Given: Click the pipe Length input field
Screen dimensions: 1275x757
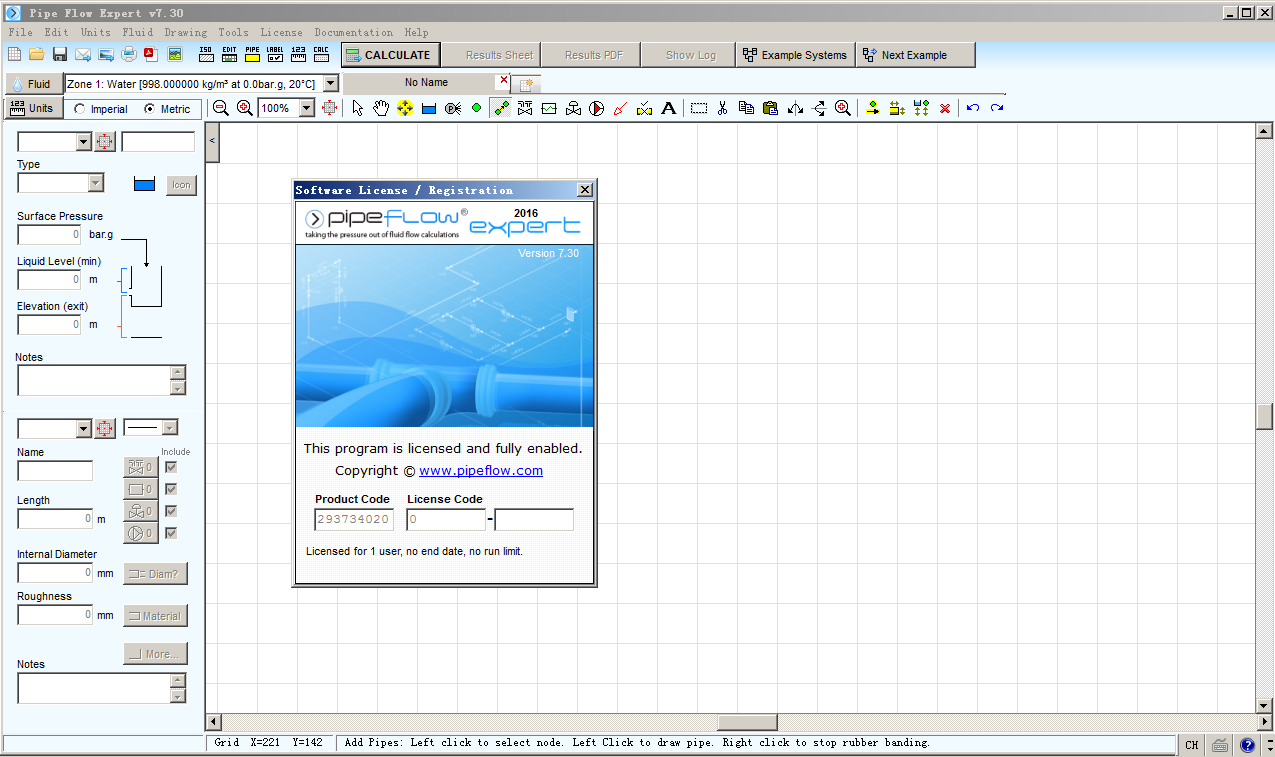Looking at the screenshot, I should pos(55,519).
